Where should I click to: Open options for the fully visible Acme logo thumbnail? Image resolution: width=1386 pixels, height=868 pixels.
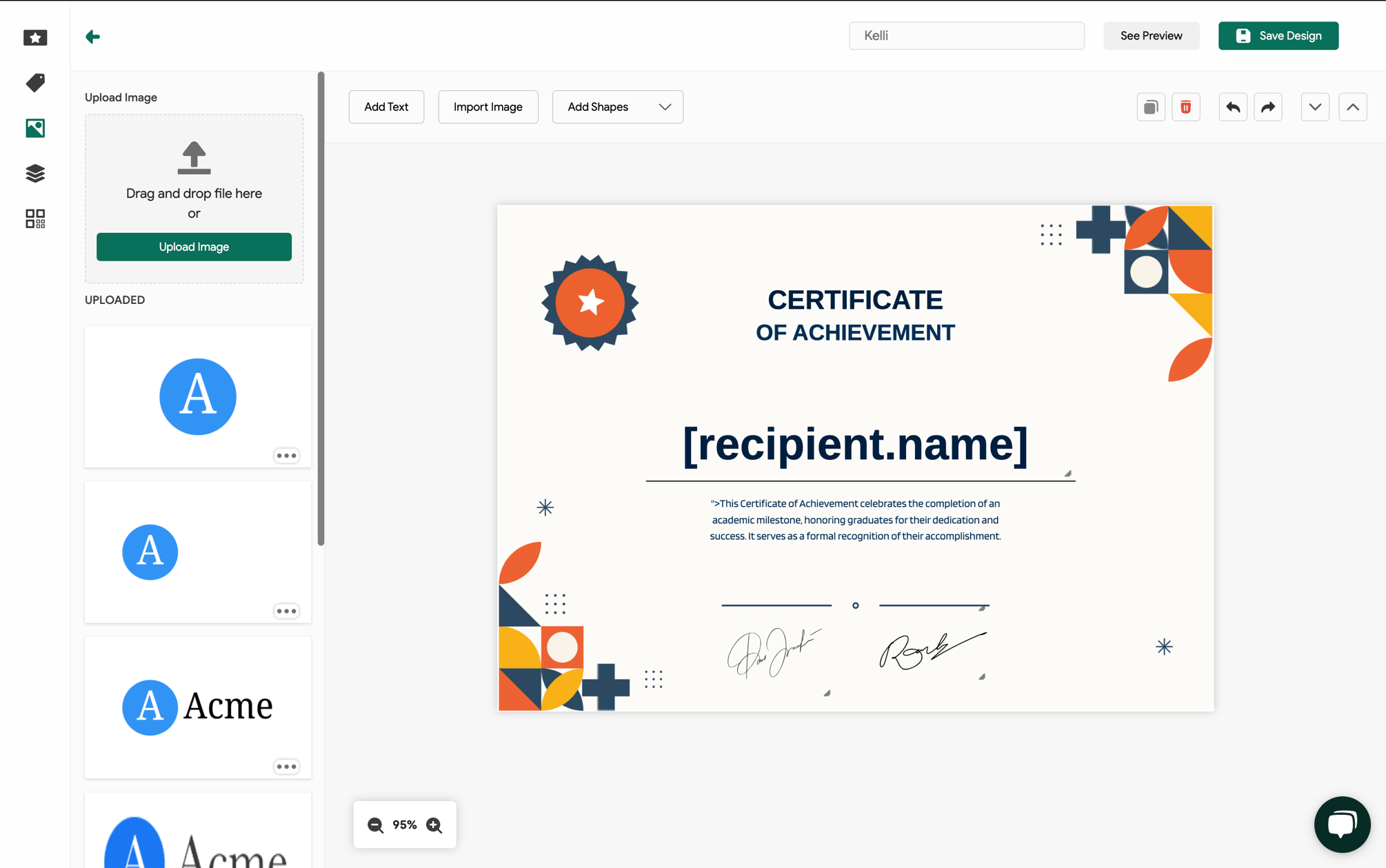287,767
